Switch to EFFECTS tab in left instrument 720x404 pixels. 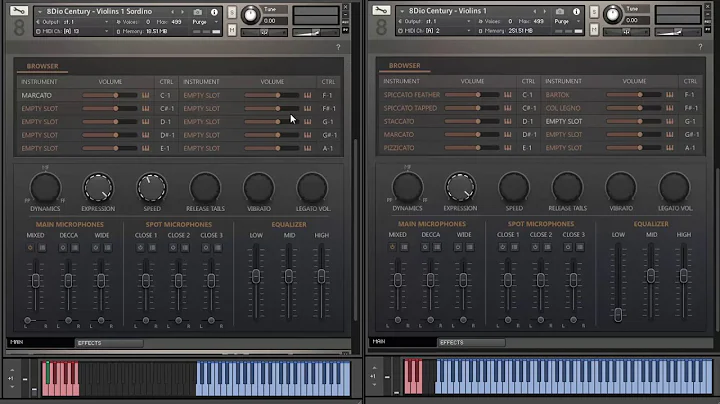pyautogui.click(x=109, y=343)
